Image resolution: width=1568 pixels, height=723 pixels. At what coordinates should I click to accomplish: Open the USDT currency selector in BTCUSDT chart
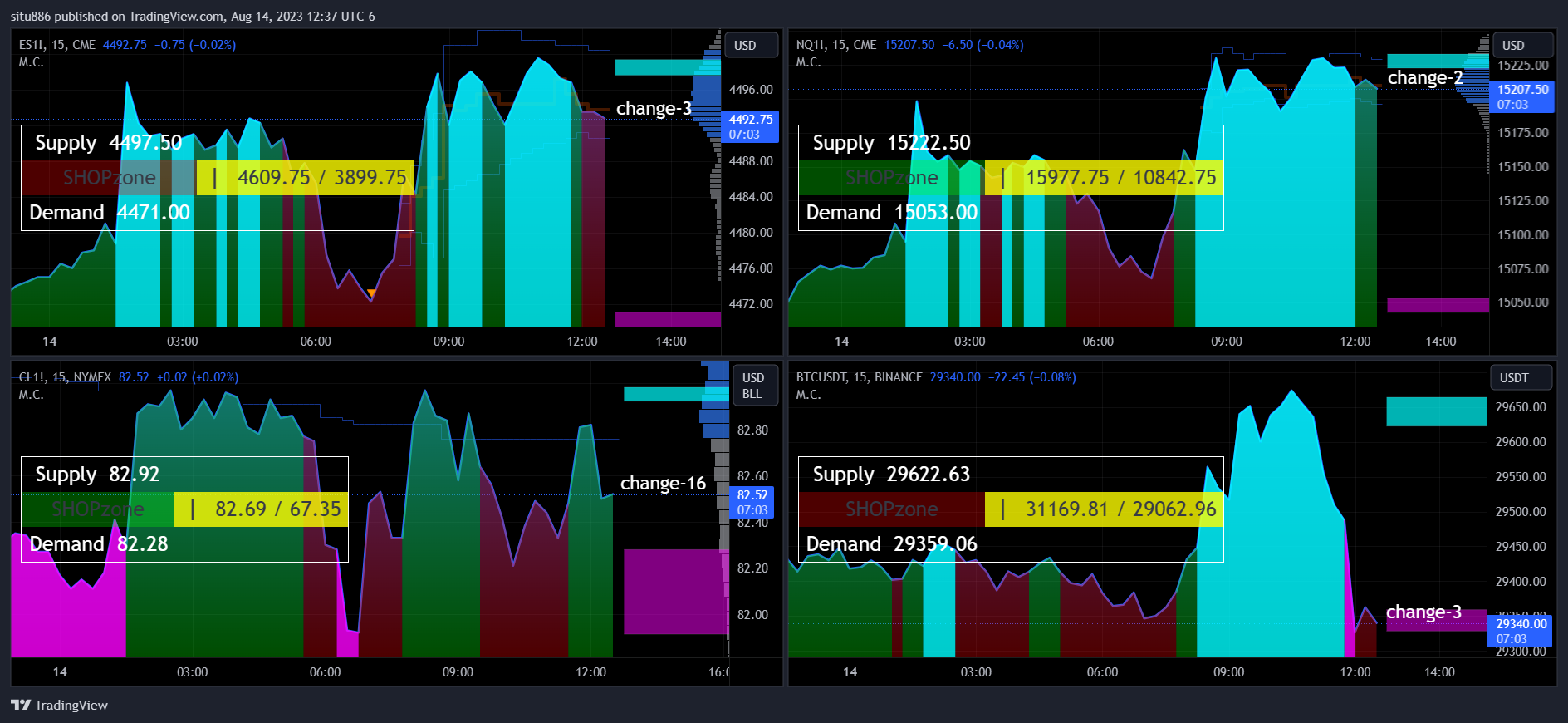1521,377
